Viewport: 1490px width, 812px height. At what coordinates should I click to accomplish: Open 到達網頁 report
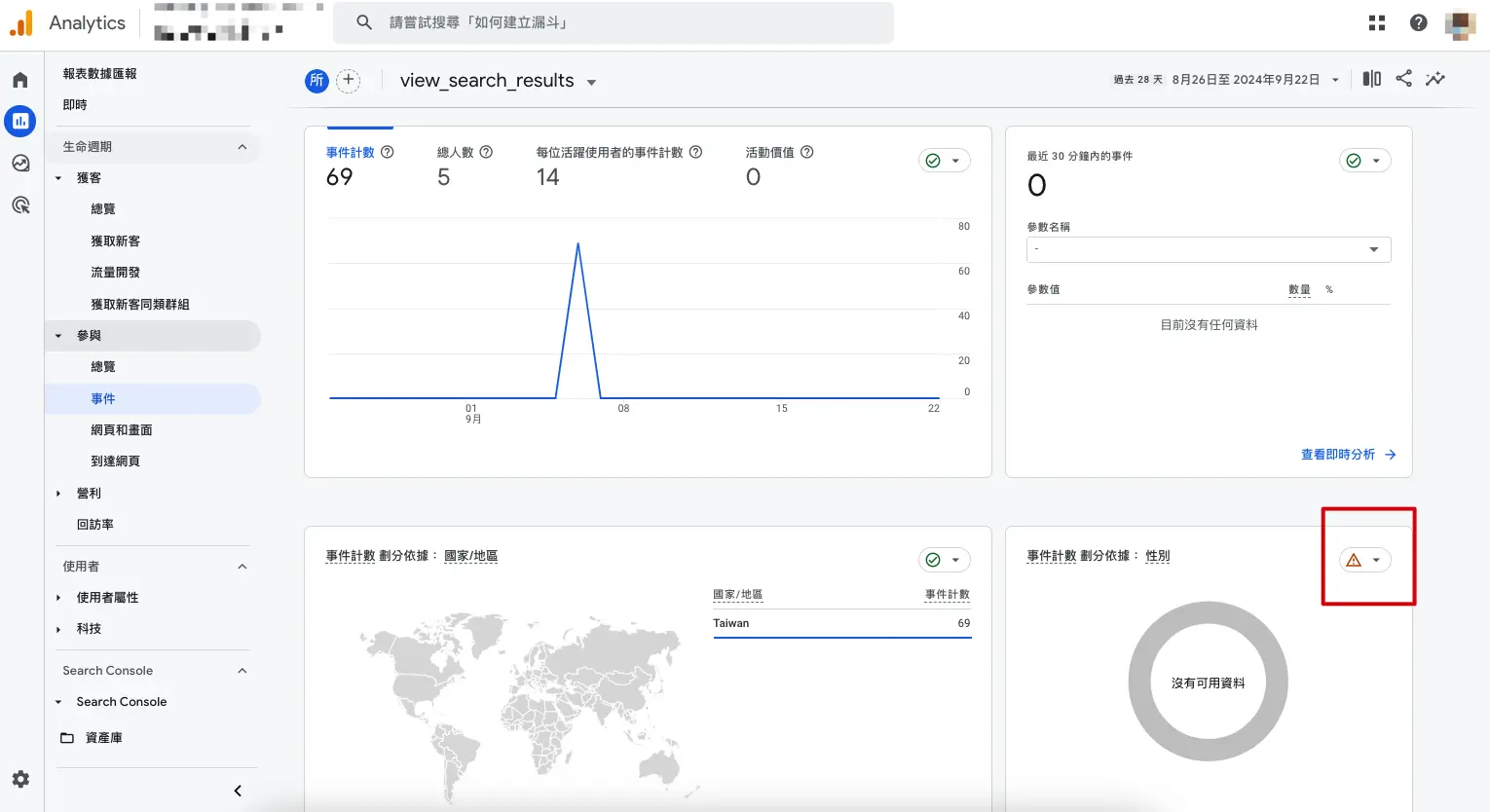tap(116, 461)
